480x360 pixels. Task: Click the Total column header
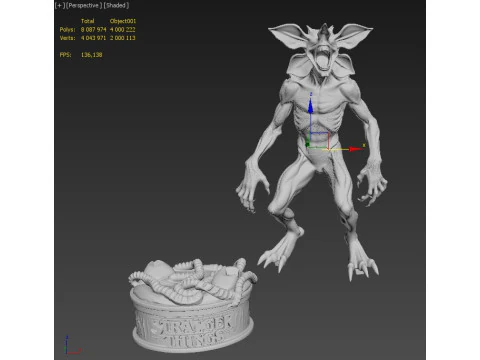(x=88, y=21)
